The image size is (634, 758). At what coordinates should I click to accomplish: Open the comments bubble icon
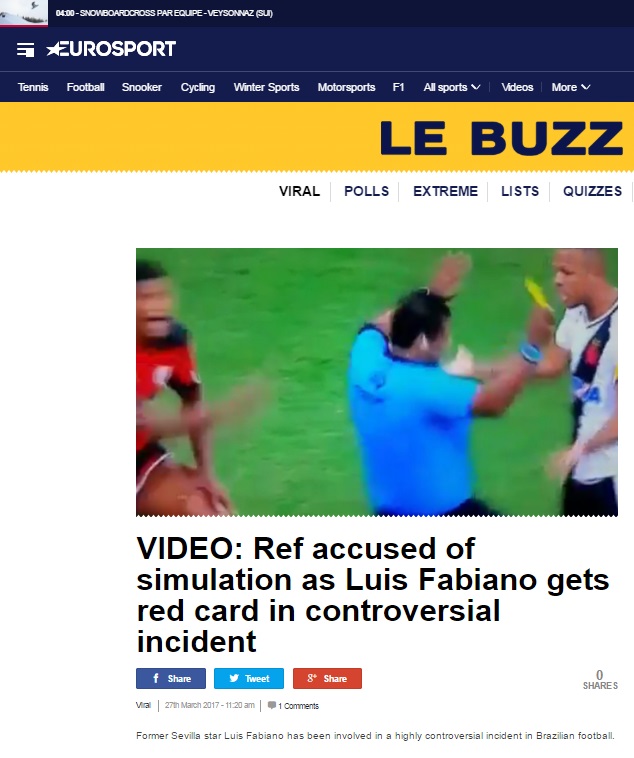[272, 705]
